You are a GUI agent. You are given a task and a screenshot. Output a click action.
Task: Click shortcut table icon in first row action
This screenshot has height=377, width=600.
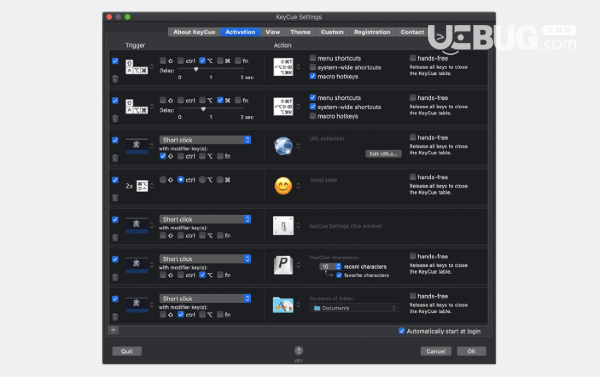coord(283,67)
